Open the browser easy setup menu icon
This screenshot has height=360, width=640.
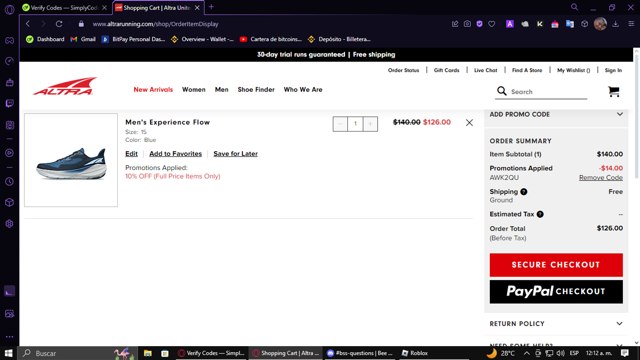(x=631, y=24)
